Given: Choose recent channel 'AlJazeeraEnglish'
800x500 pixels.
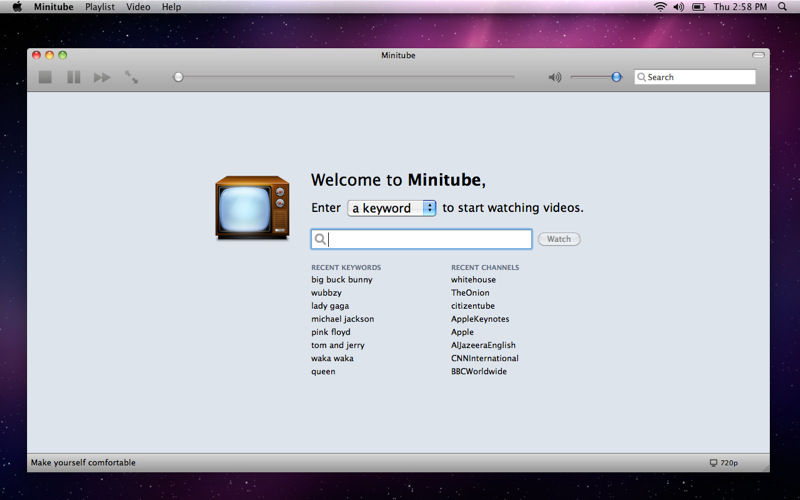Looking at the screenshot, I should [x=483, y=345].
